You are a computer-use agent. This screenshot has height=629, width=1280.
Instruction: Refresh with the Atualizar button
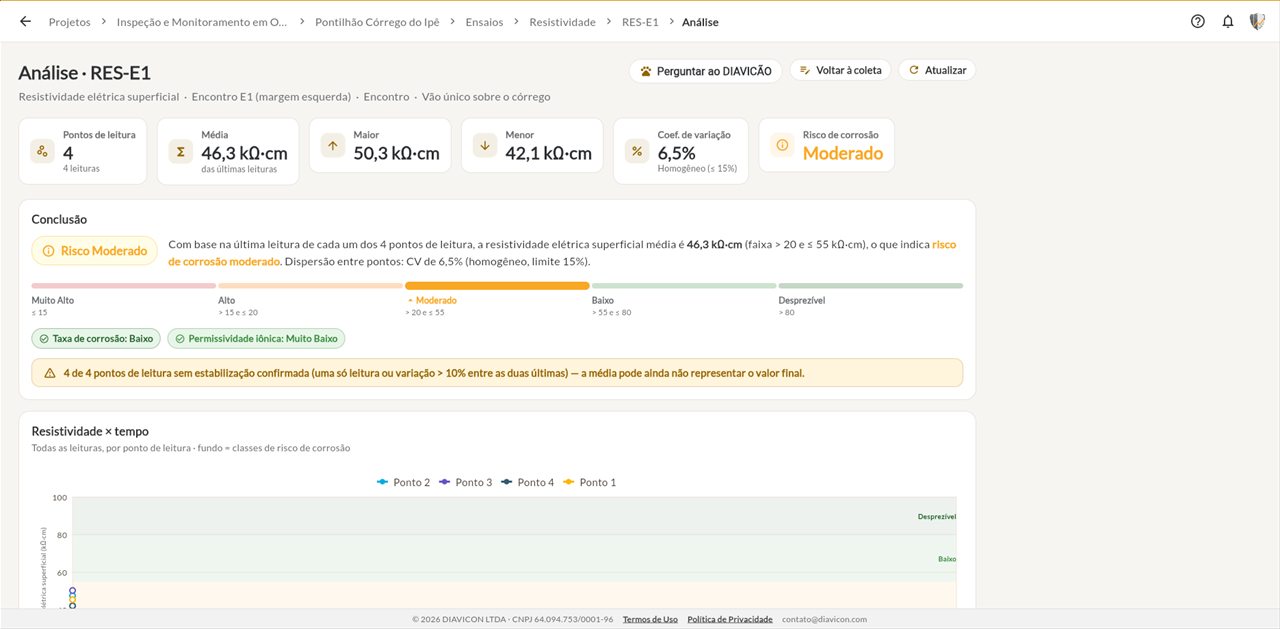(x=936, y=70)
